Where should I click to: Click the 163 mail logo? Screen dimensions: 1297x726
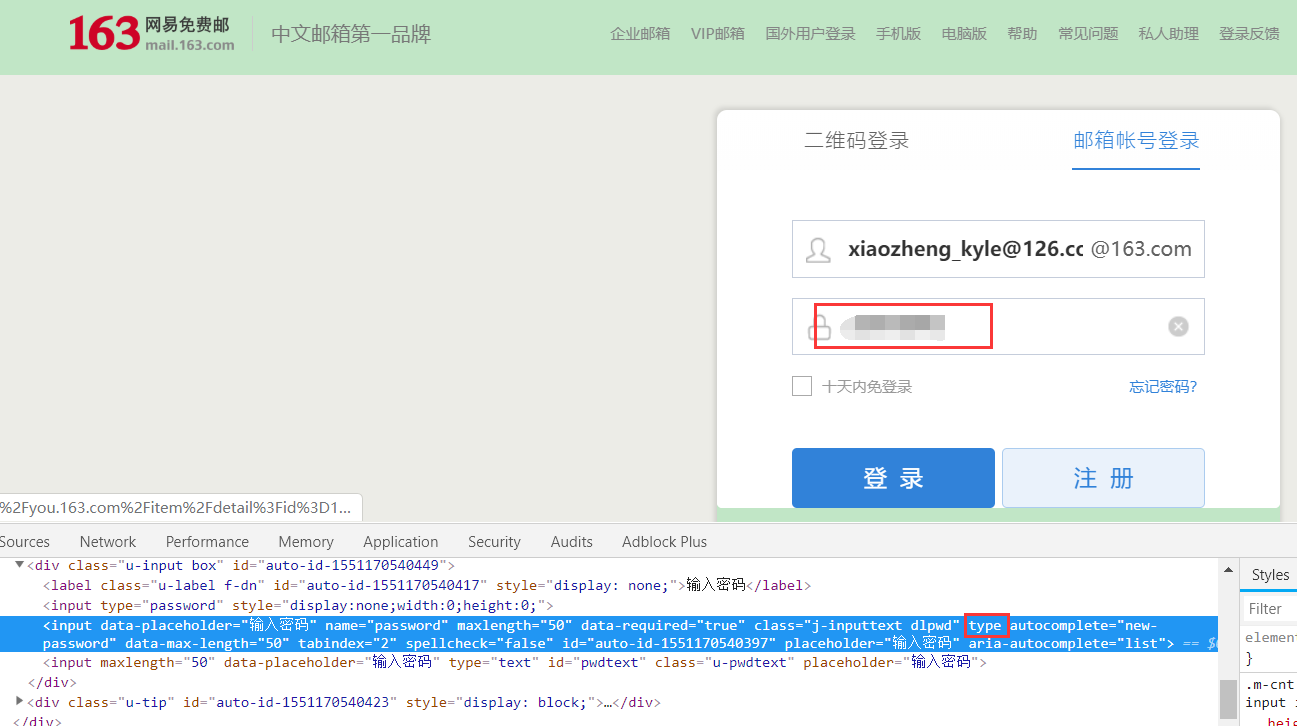click(x=151, y=34)
